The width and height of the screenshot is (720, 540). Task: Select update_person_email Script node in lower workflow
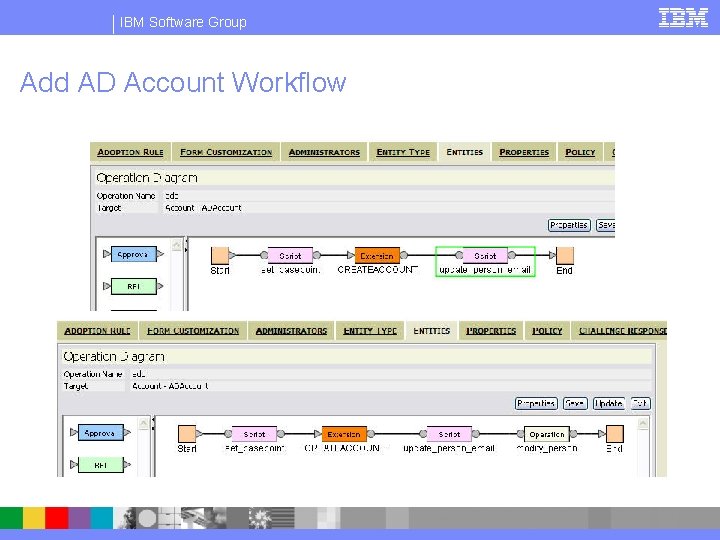point(449,434)
